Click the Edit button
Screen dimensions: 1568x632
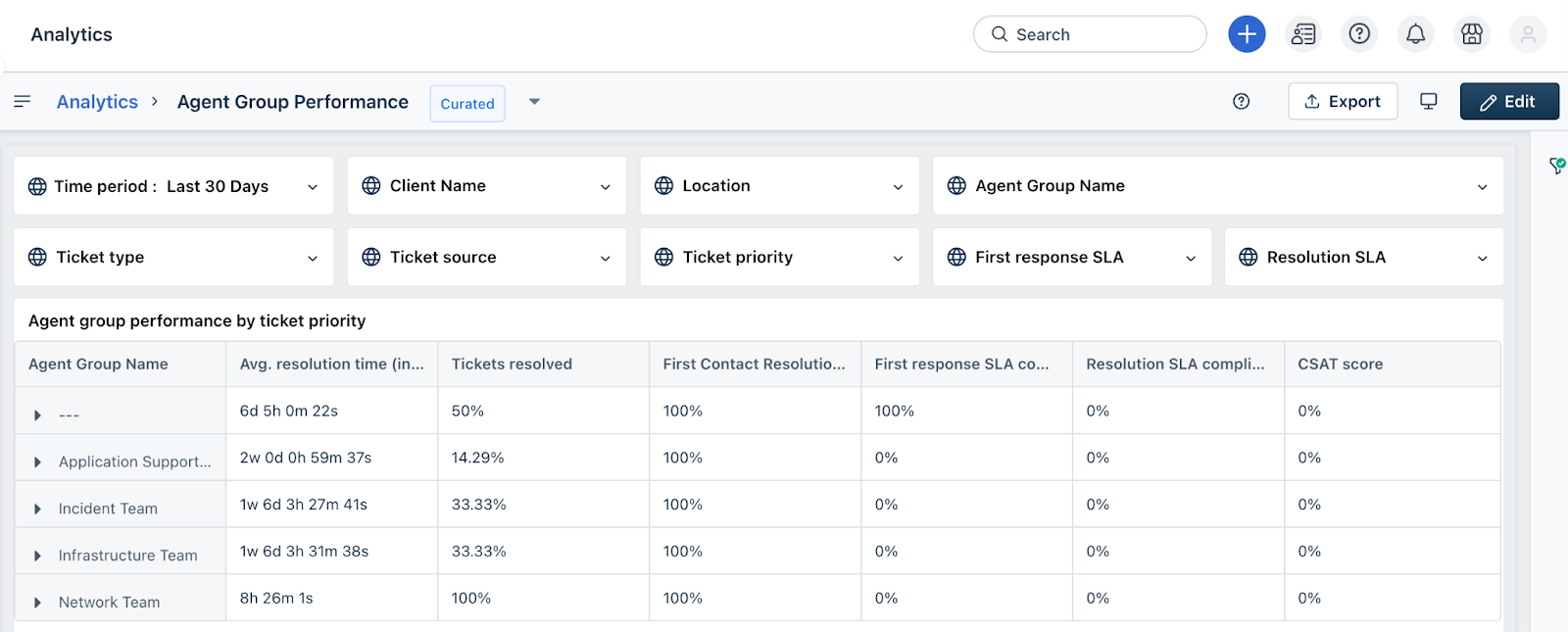click(x=1508, y=102)
